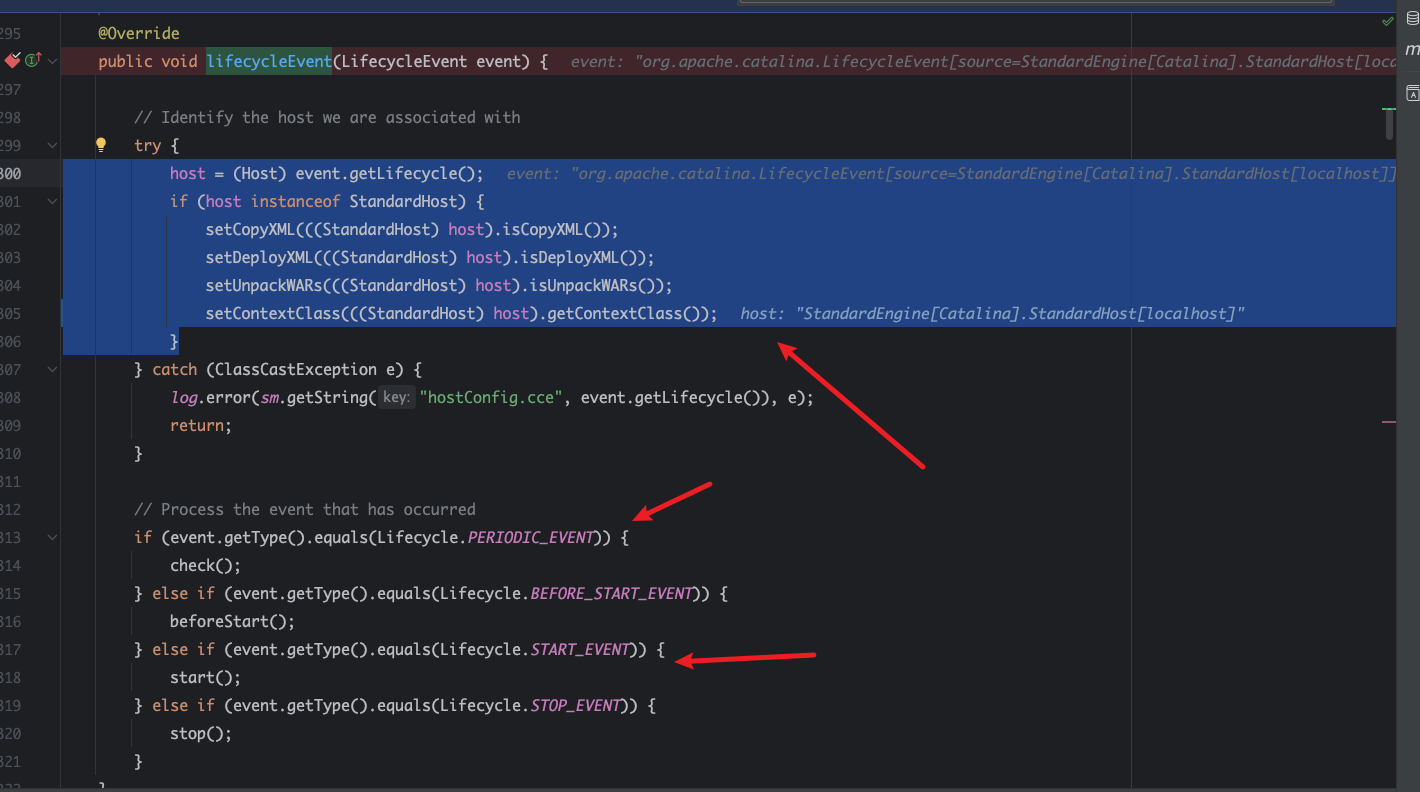Collapse the instanceof StandardHost if block
Viewport: 1420px width, 792px height.
[52, 201]
